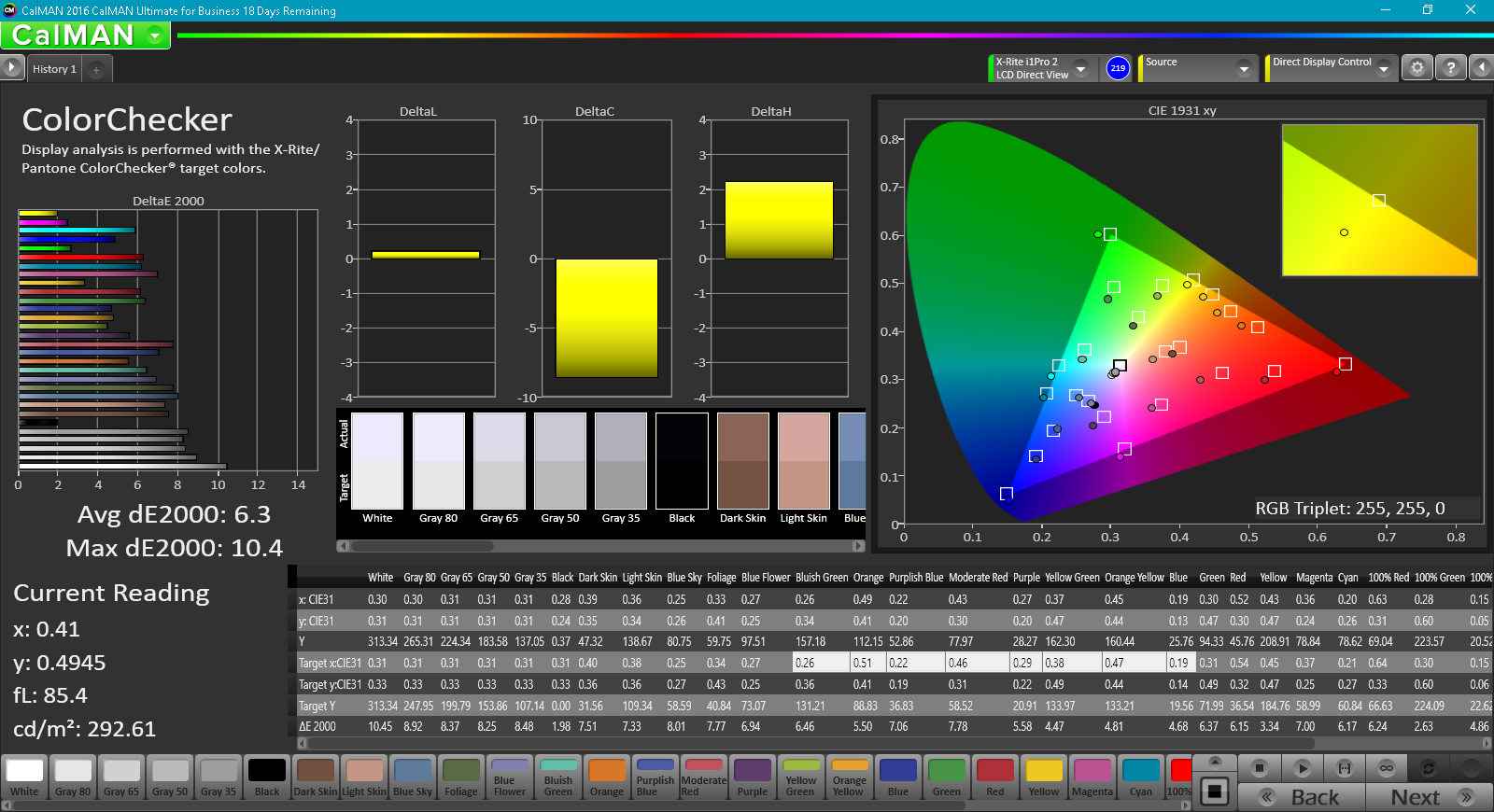This screenshot has width=1494, height=812.
Task: Select the Yellow Green patch button
Action: (801, 777)
